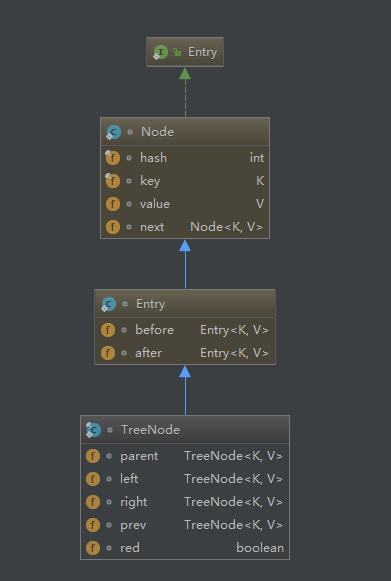391x581 pixels.
Task: Click the field icon of parent
Action: pyautogui.click(x=93, y=456)
